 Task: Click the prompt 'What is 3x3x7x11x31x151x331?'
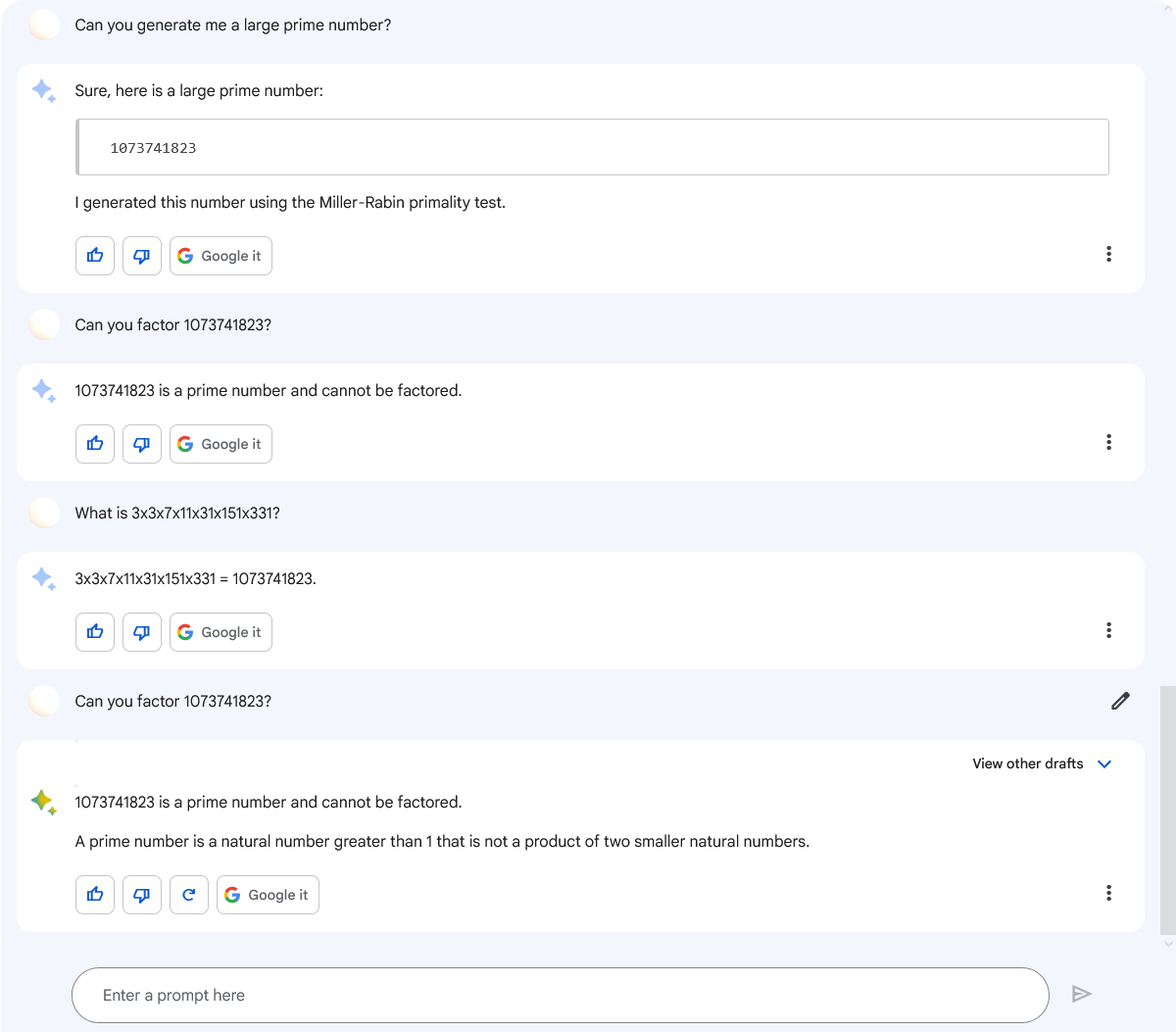tap(177, 514)
